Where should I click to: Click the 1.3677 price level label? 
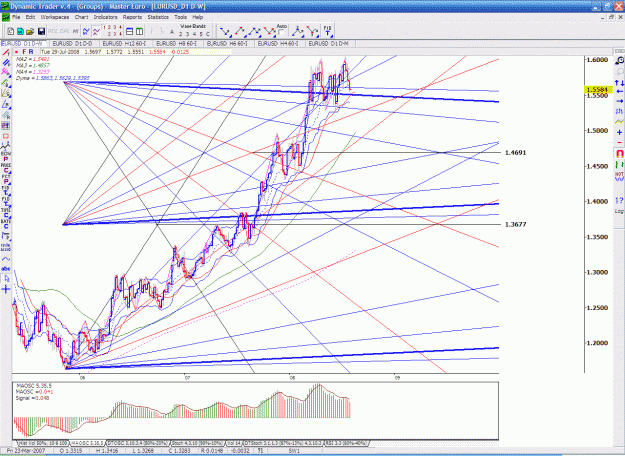[x=515, y=224]
